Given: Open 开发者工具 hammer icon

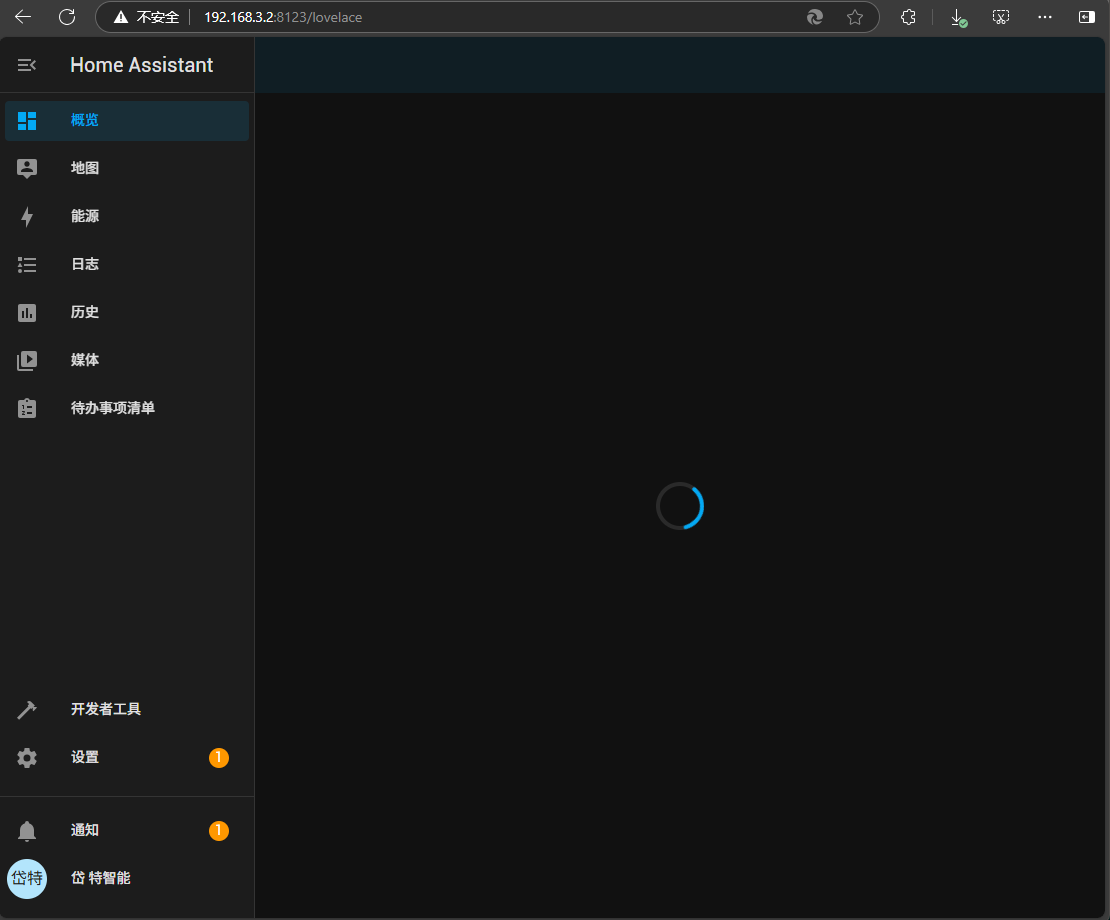Looking at the screenshot, I should pyautogui.click(x=27, y=710).
